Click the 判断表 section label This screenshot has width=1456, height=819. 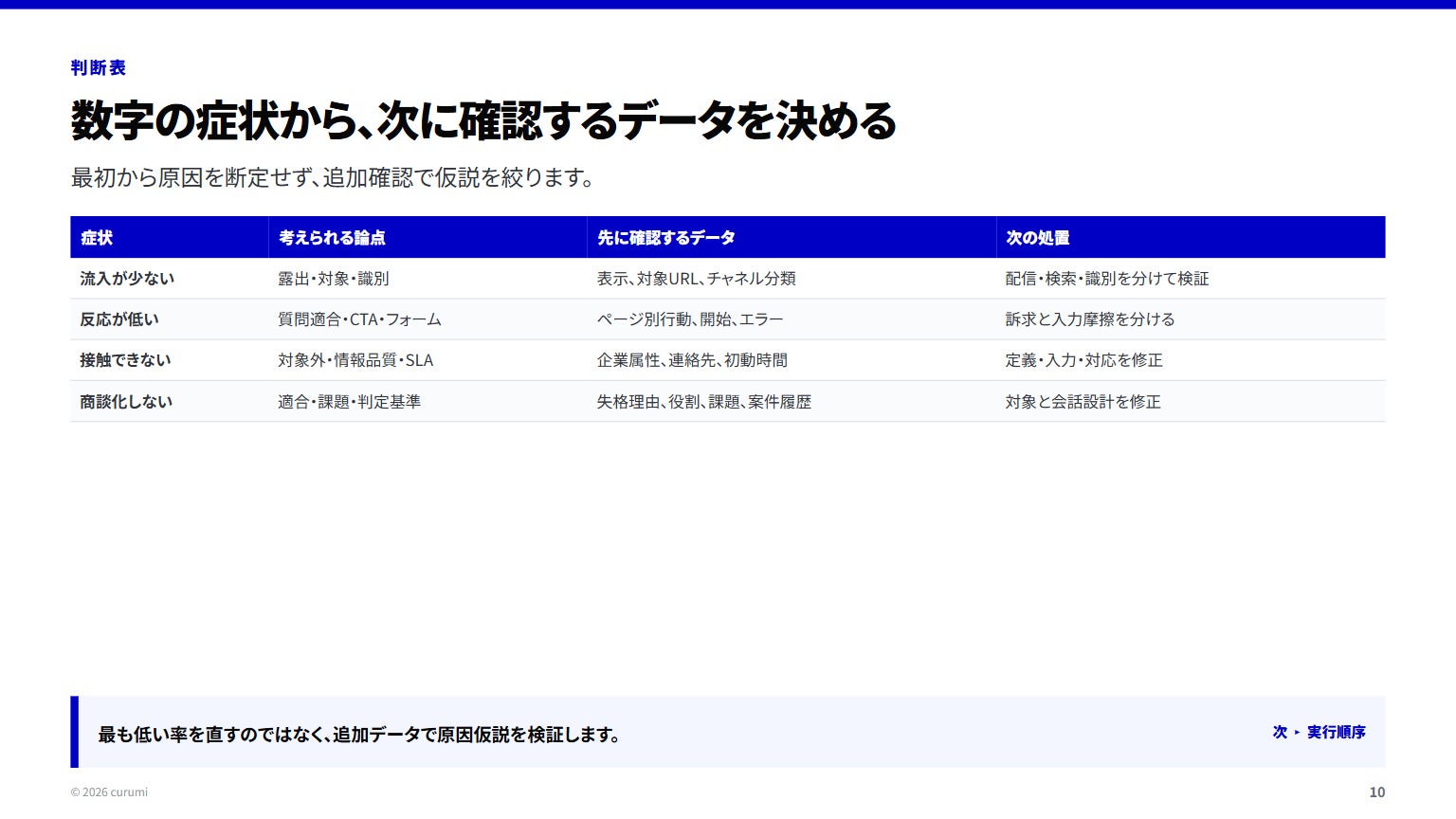(x=99, y=67)
